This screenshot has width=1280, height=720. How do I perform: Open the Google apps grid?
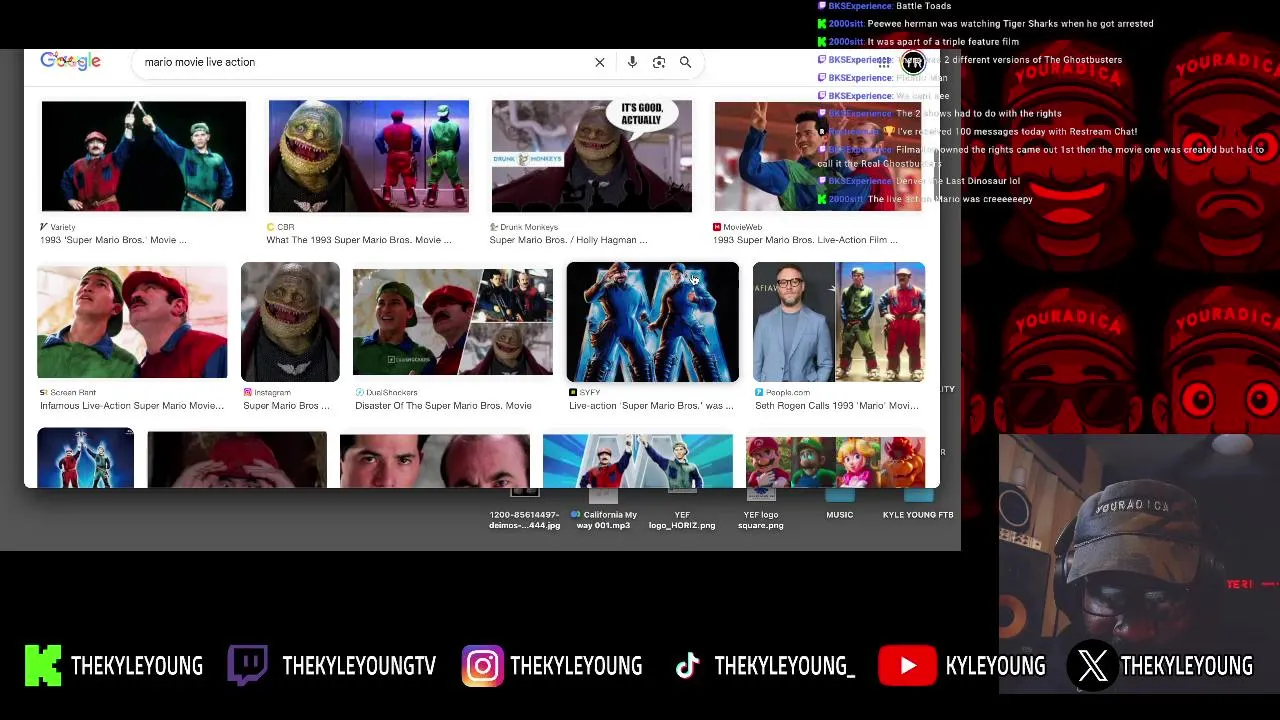(x=884, y=62)
